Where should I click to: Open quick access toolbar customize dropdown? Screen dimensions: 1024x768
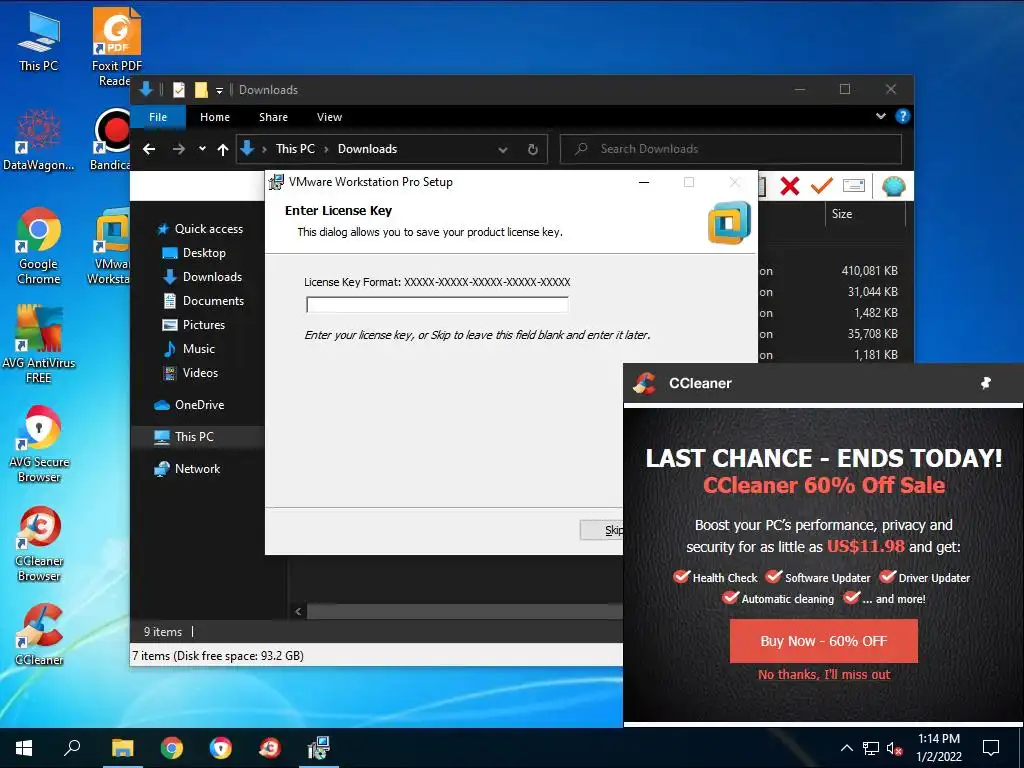pyautogui.click(x=219, y=90)
